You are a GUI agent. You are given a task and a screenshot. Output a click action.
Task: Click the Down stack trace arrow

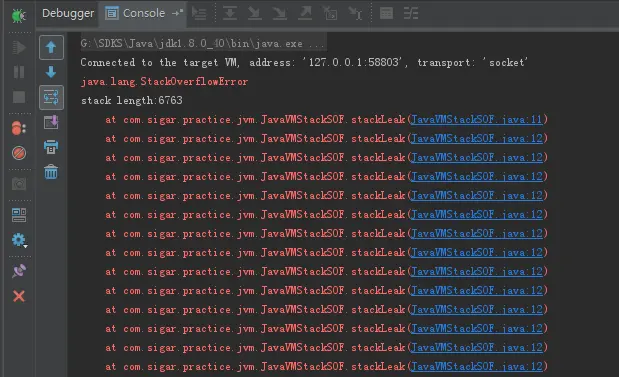[51, 72]
